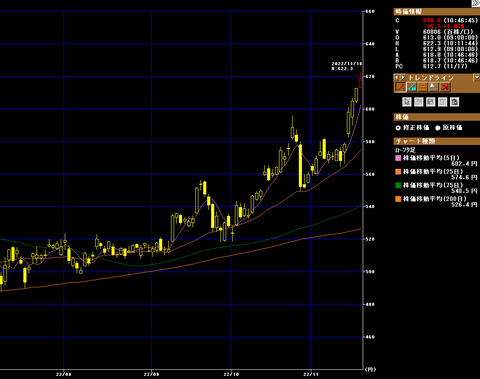Viewport: 480px width, 379px height.
Task: Click the 25-day moving average color swatch
Action: point(398,172)
